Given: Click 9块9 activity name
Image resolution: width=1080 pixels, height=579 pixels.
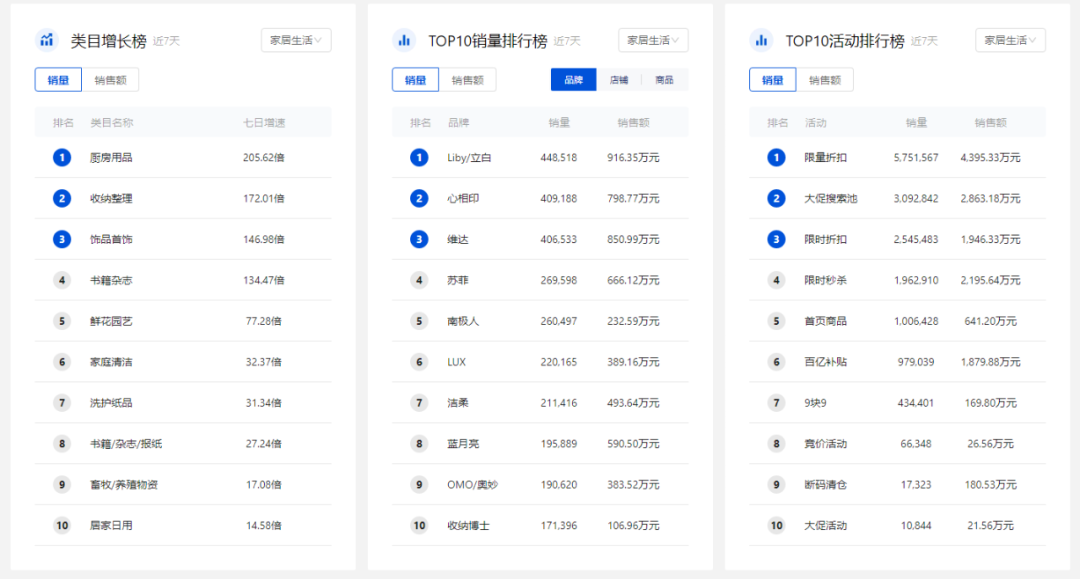Looking at the screenshot, I should click(x=815, y=403).
